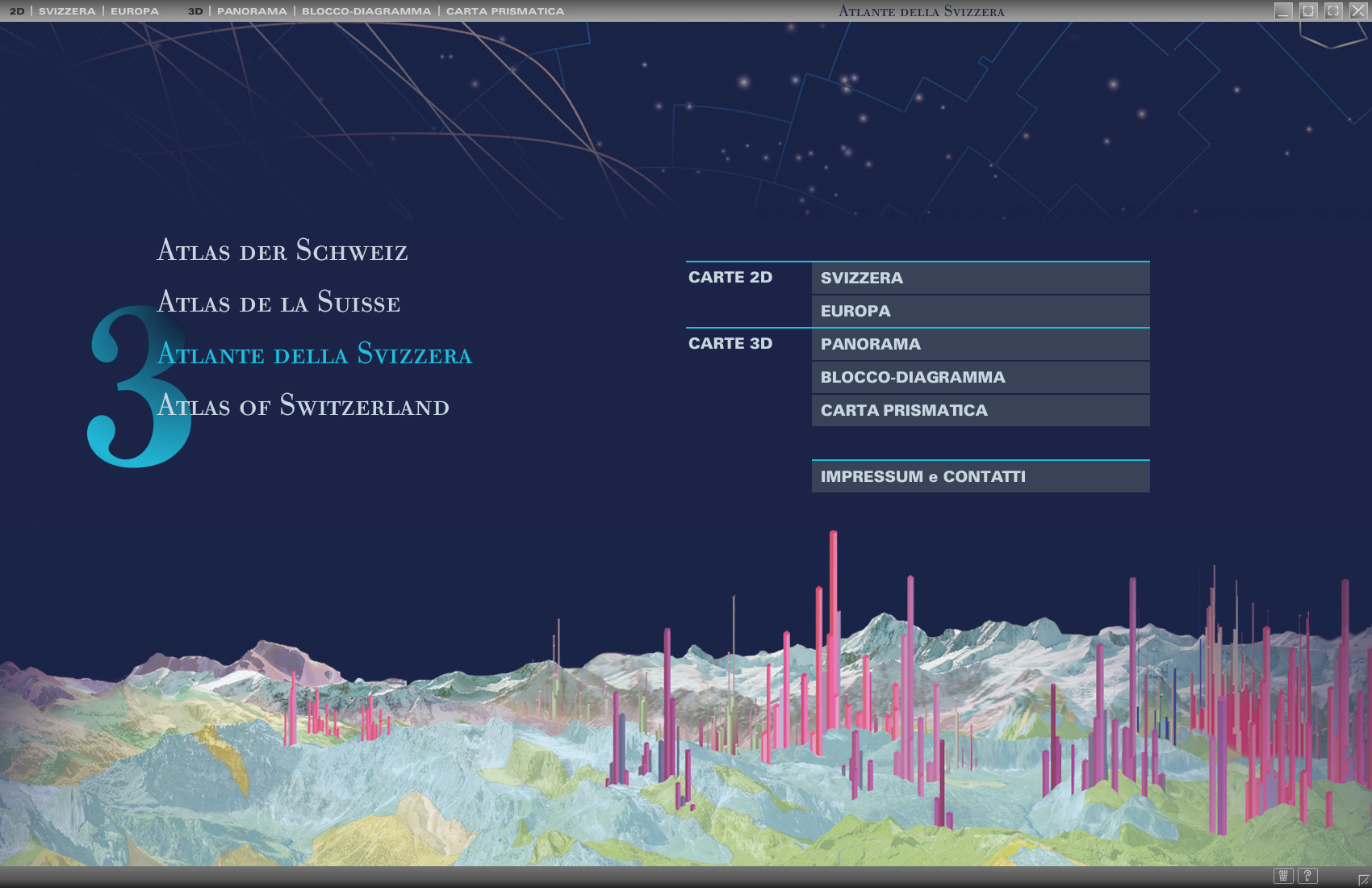Viewport: 1372px width, 888px height.
Task: Open the SVIZZERA 2D map button
Action: (981, 278)
